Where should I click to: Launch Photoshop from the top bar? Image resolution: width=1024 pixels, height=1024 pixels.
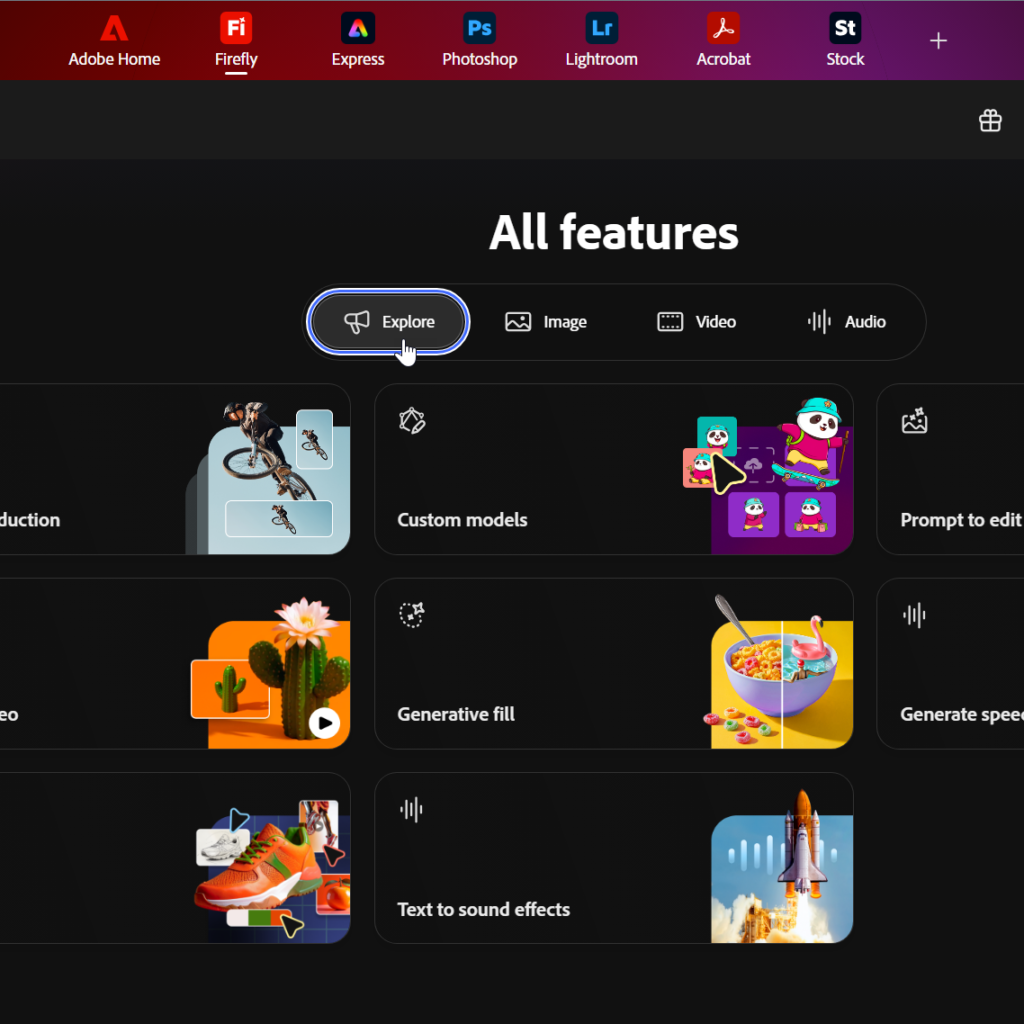480,40
